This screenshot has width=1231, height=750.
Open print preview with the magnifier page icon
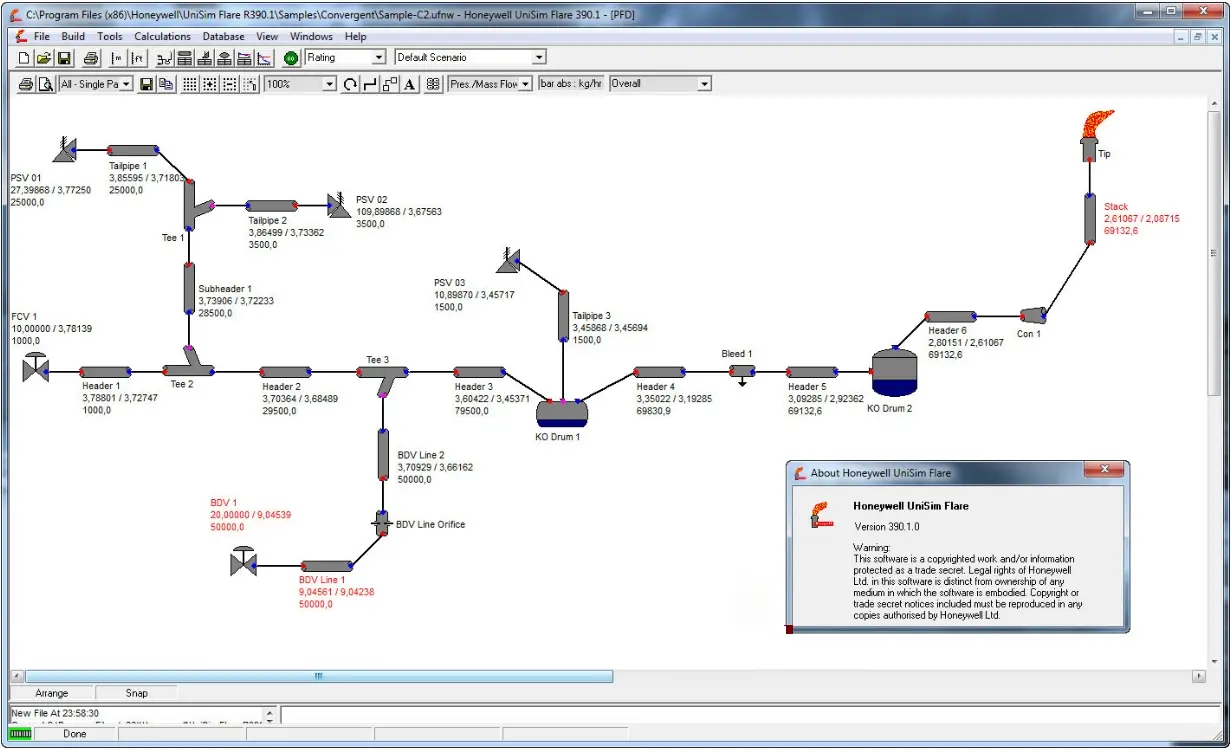point(46,84)
